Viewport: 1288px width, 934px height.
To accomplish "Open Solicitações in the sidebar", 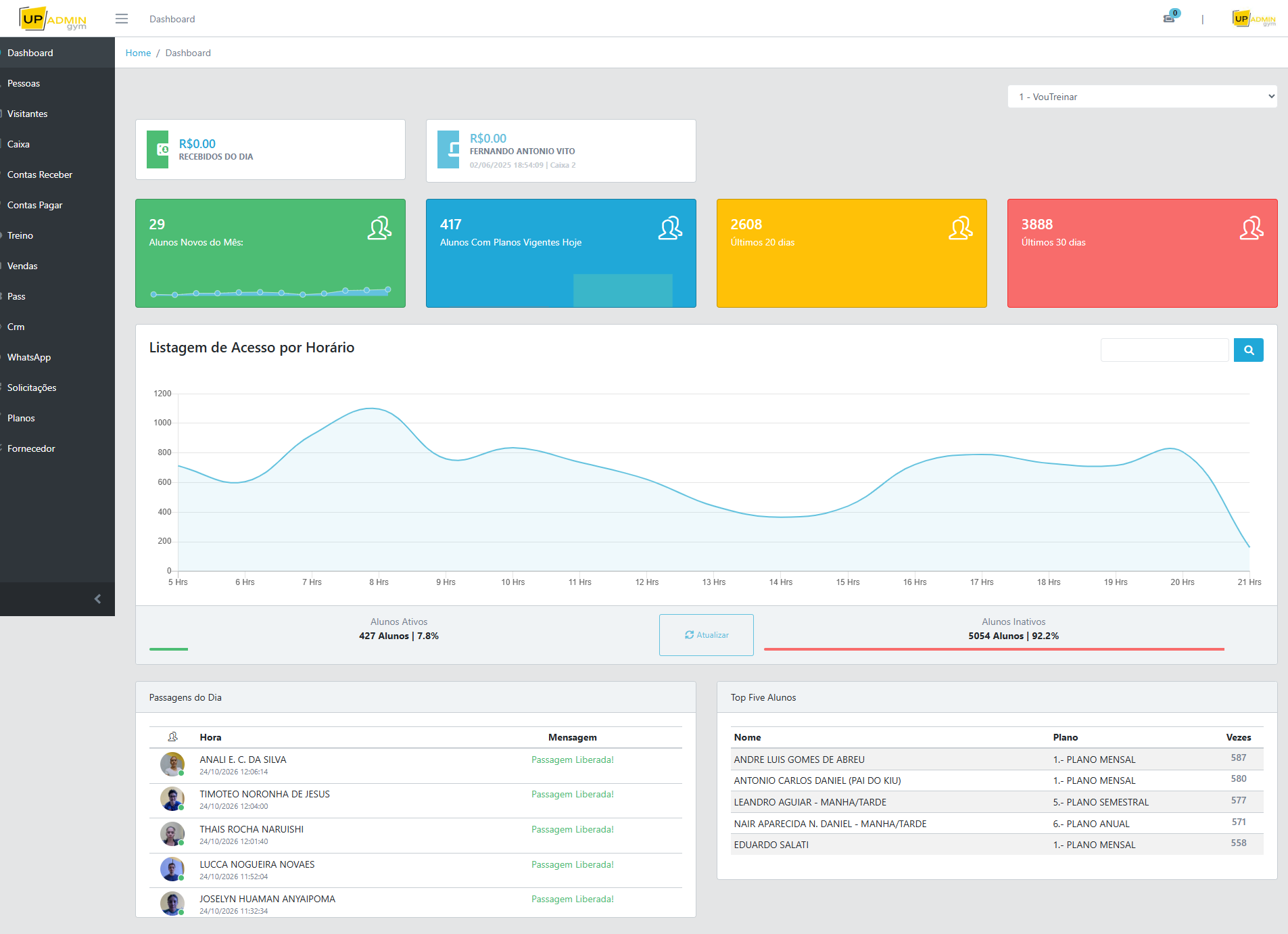I will coord(57,388).
